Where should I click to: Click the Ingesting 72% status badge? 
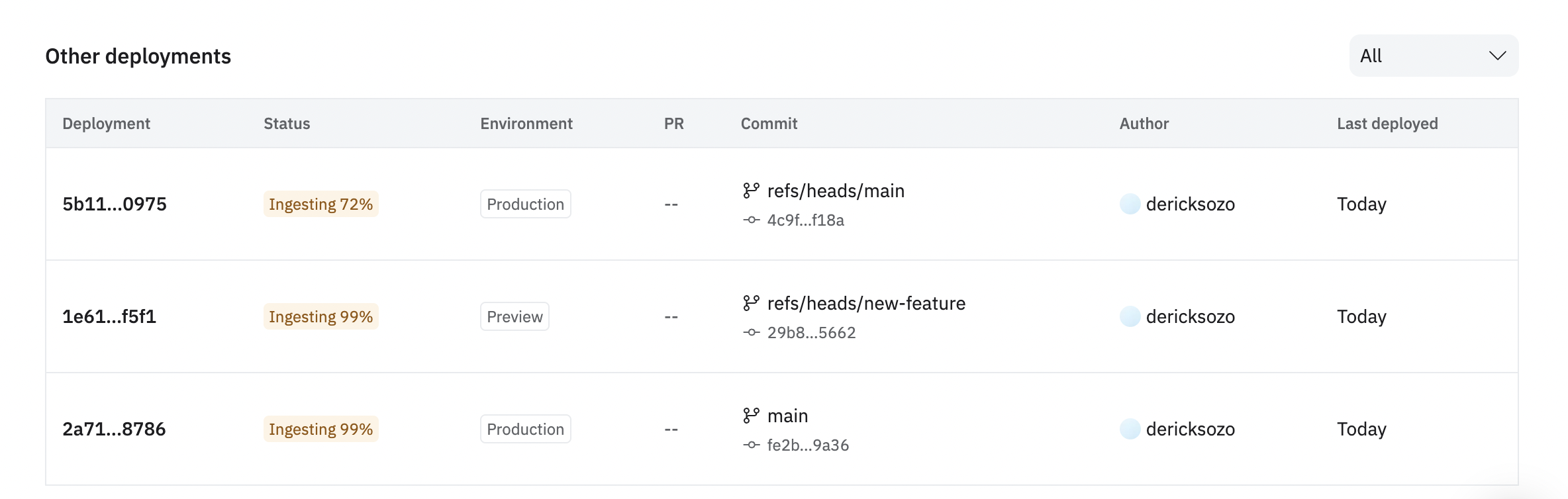pos(320,204)
